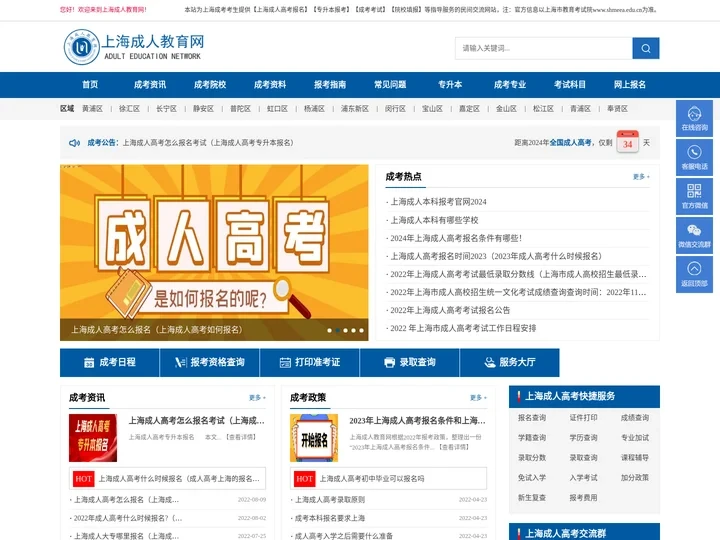The width and height of the screenshot is (720, 540).
Task: Open 成考院校 navigation menu item
Action: click(x=210, y=84)
